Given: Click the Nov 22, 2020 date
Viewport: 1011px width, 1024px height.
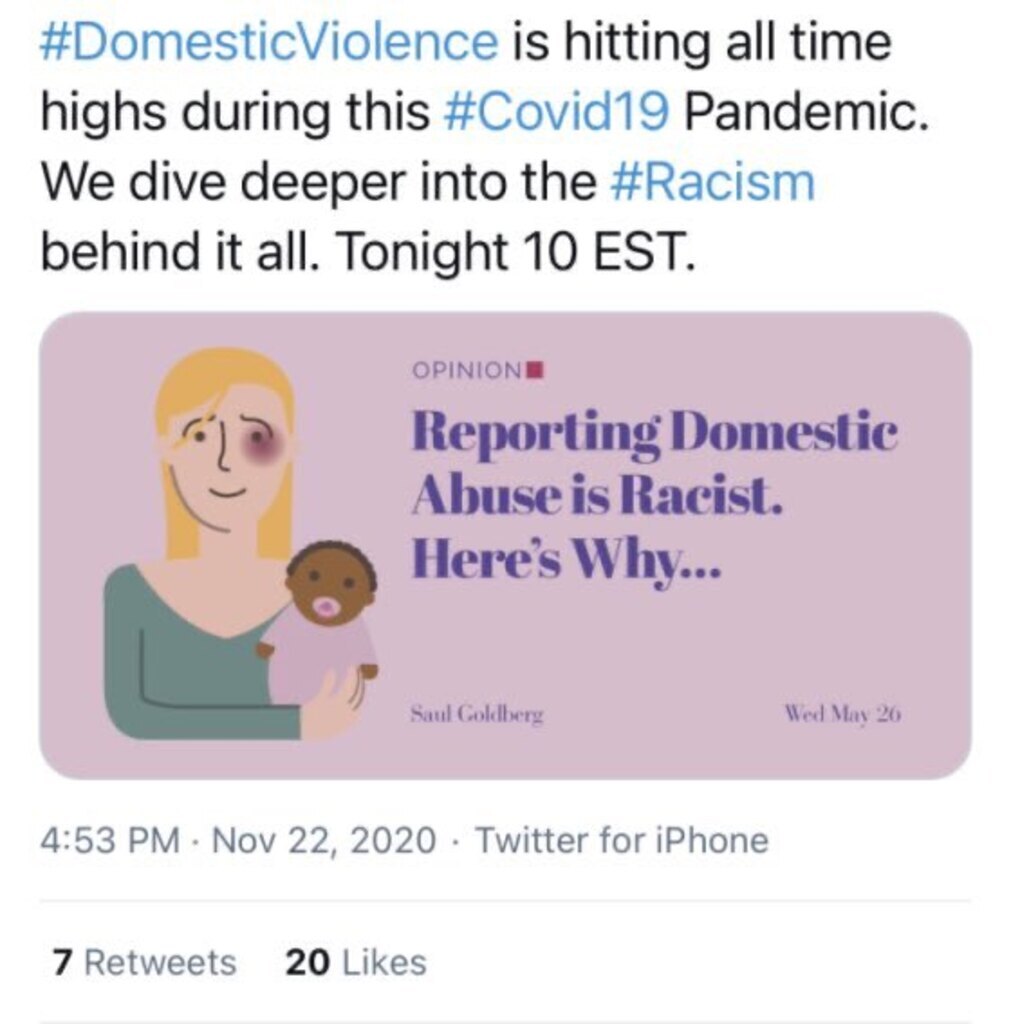Looking at the screenshot, I should pos(324,840).
